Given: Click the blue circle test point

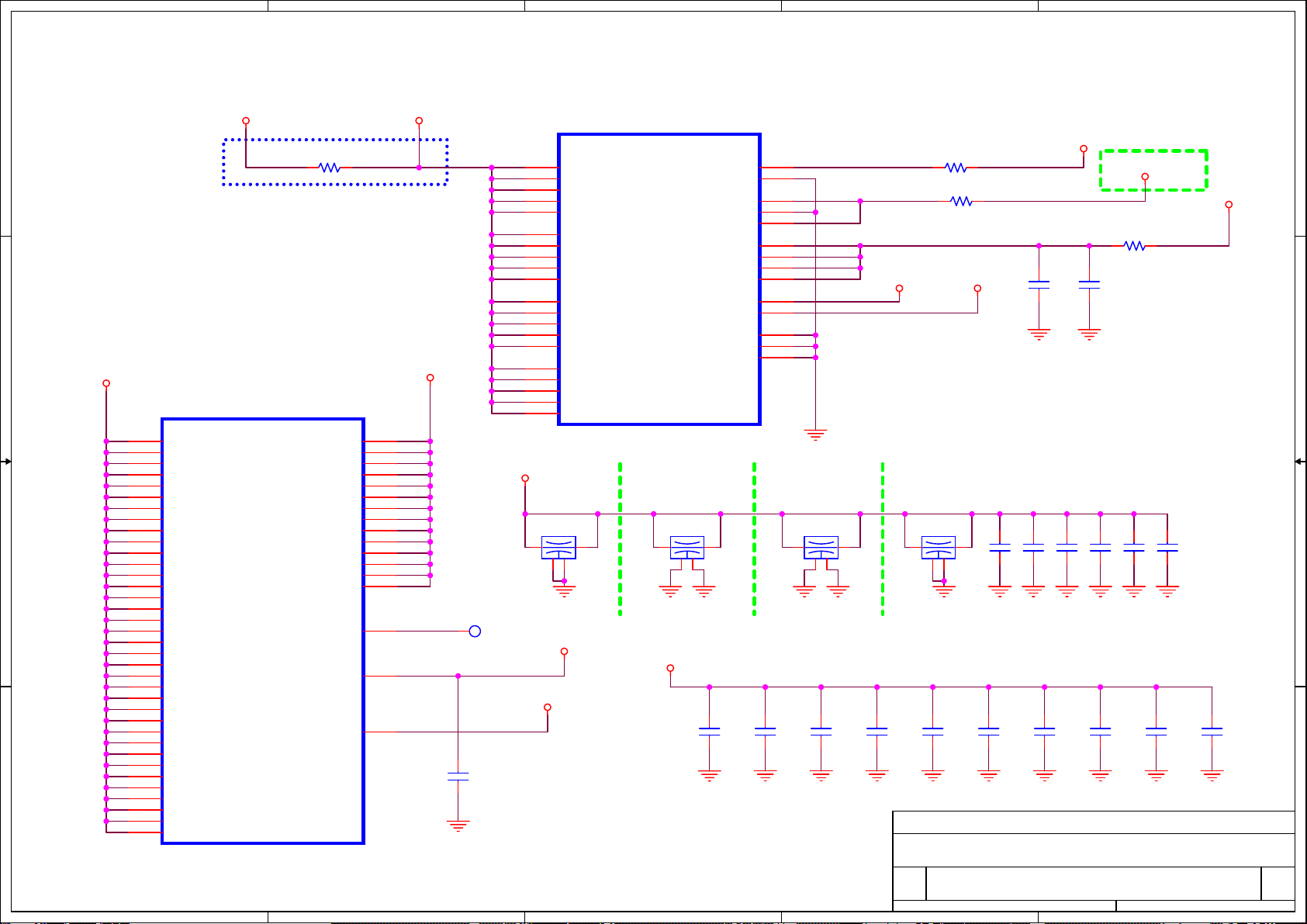Looking at the screenshot, I should 475,632.
